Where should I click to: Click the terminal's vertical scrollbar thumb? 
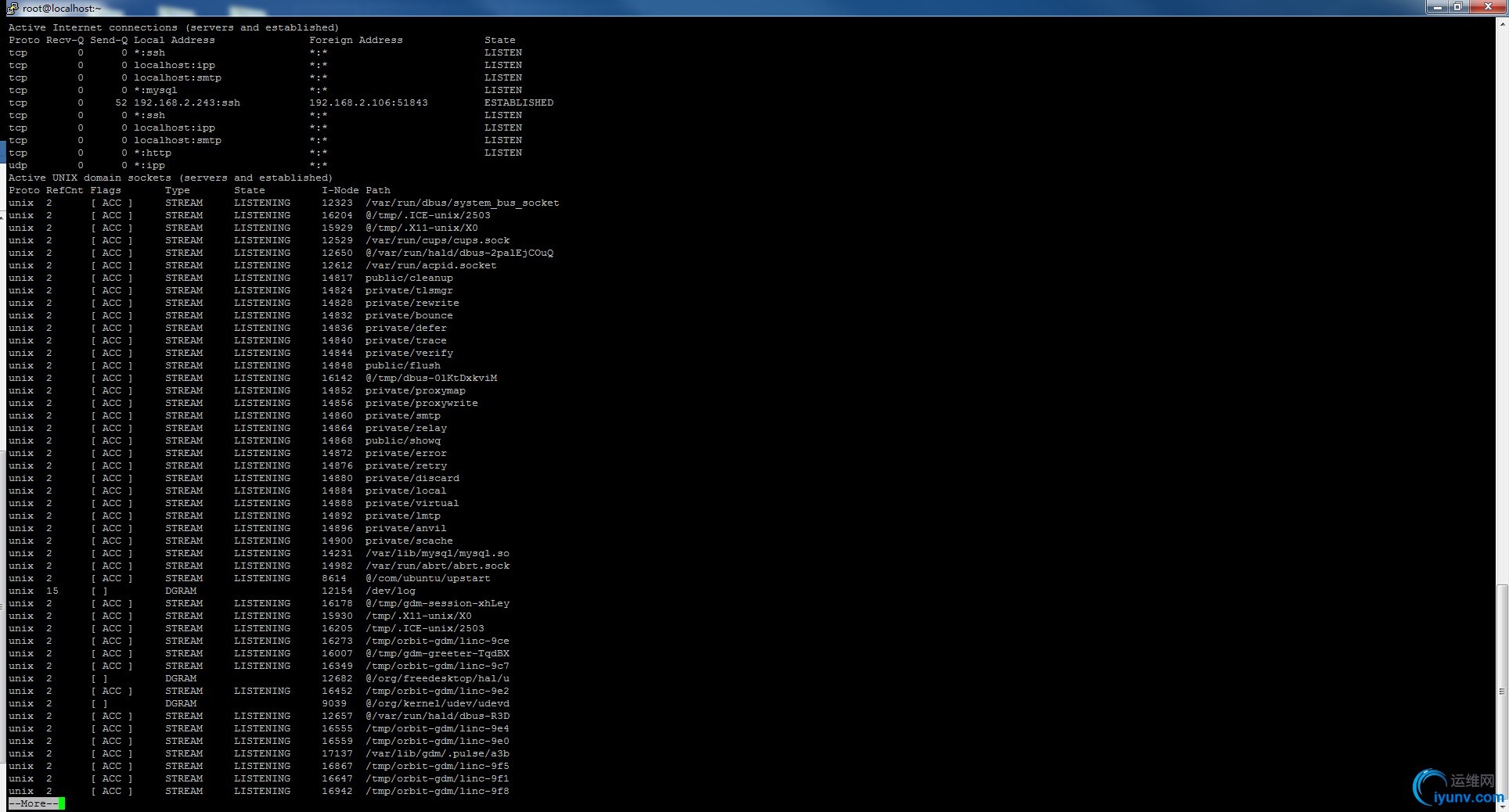1502,692
